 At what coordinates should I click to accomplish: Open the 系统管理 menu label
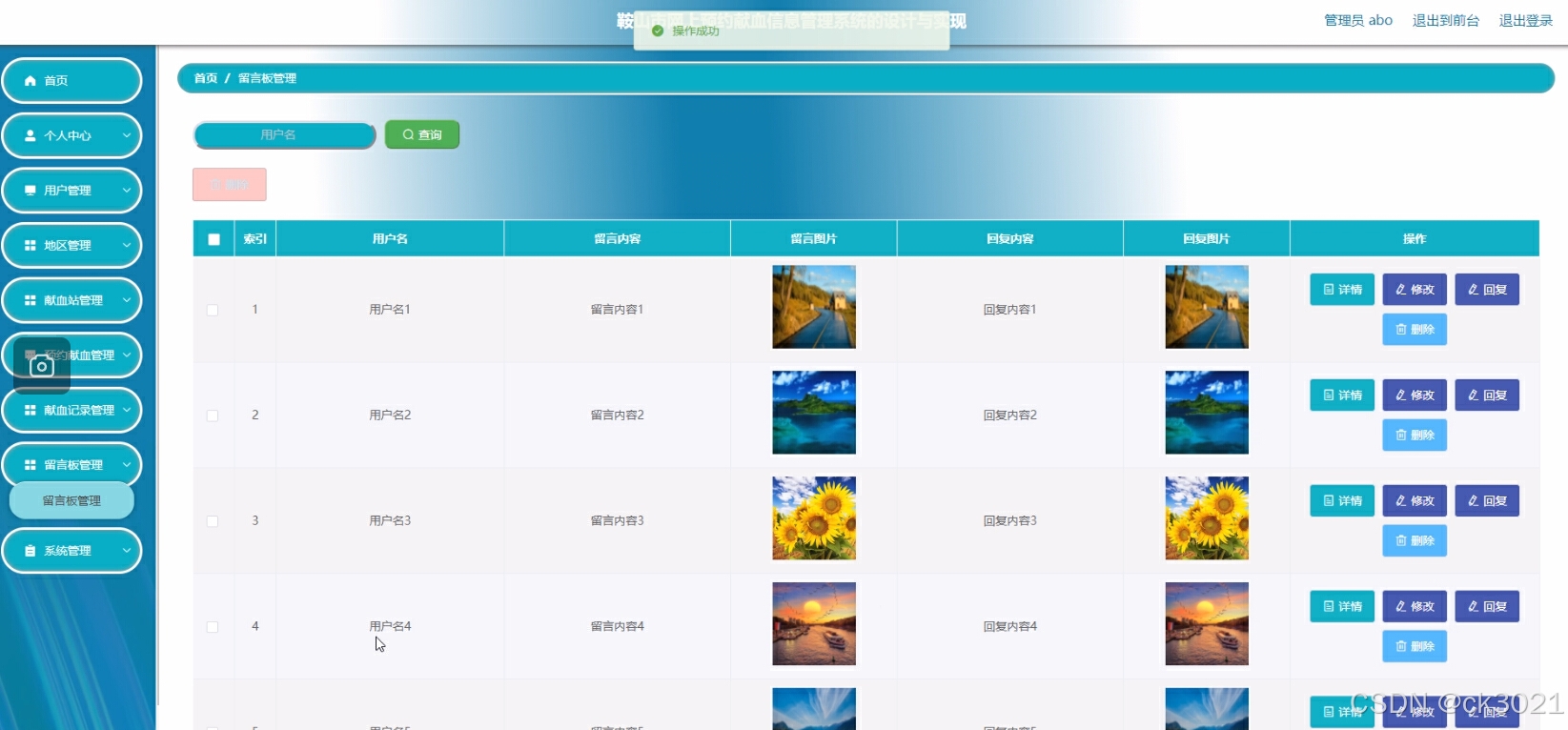click(68, 551)
